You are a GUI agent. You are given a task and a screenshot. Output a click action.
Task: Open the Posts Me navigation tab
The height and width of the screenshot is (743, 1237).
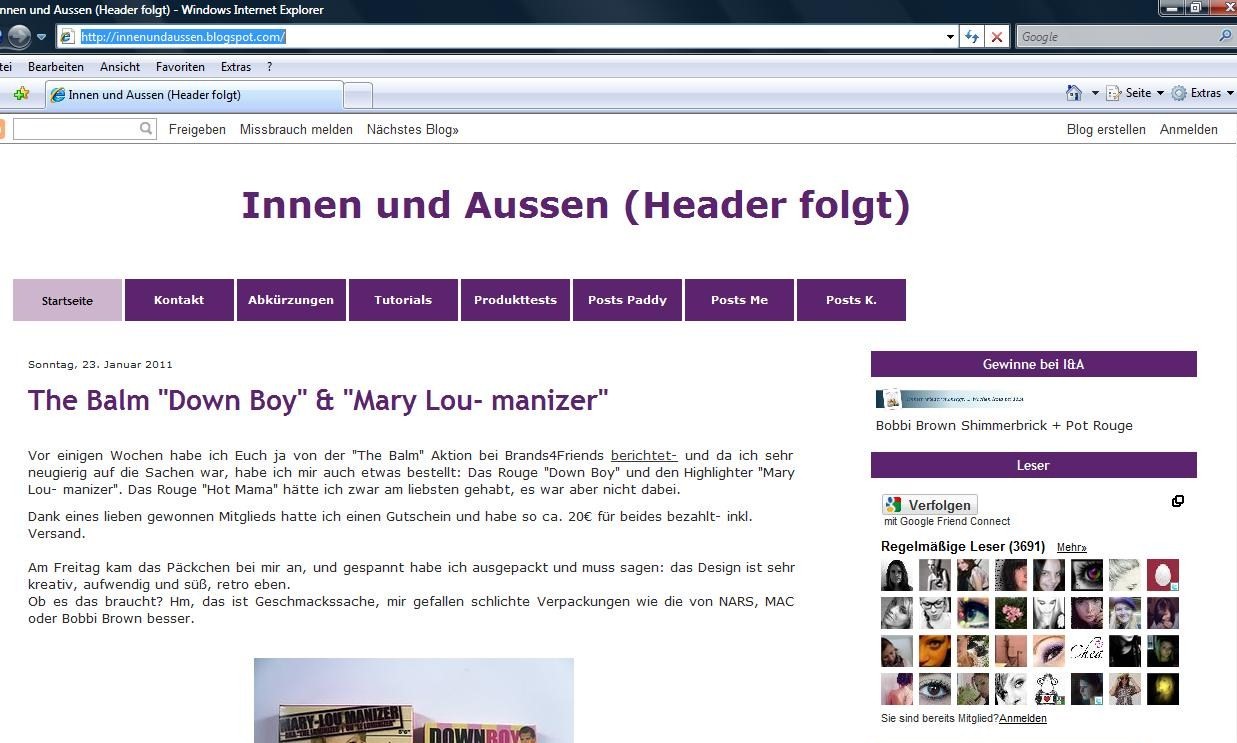tap(739, 300)
